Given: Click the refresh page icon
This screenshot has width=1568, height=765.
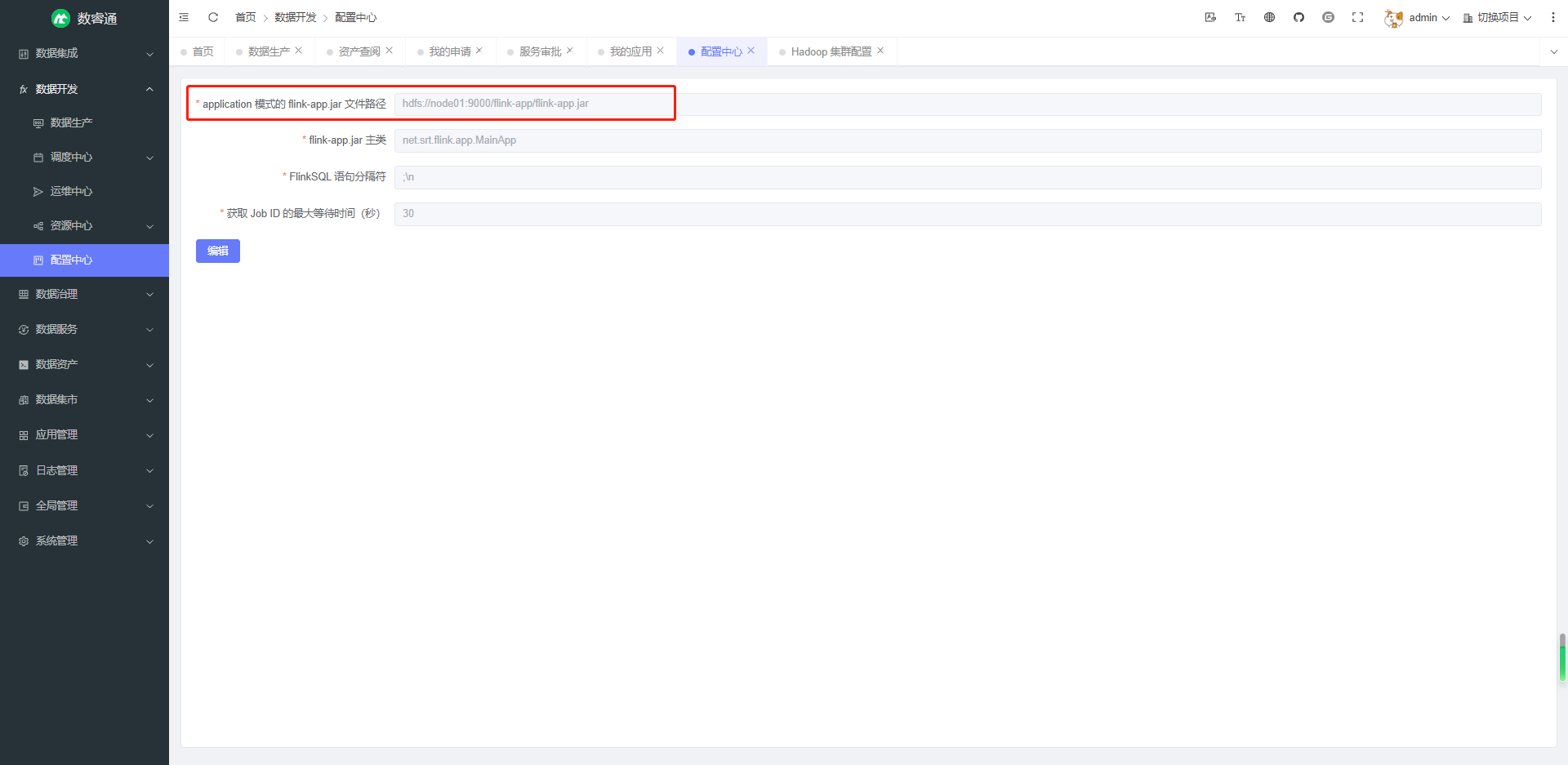Looking at the screenshot, I should click(x=213, y=17).
